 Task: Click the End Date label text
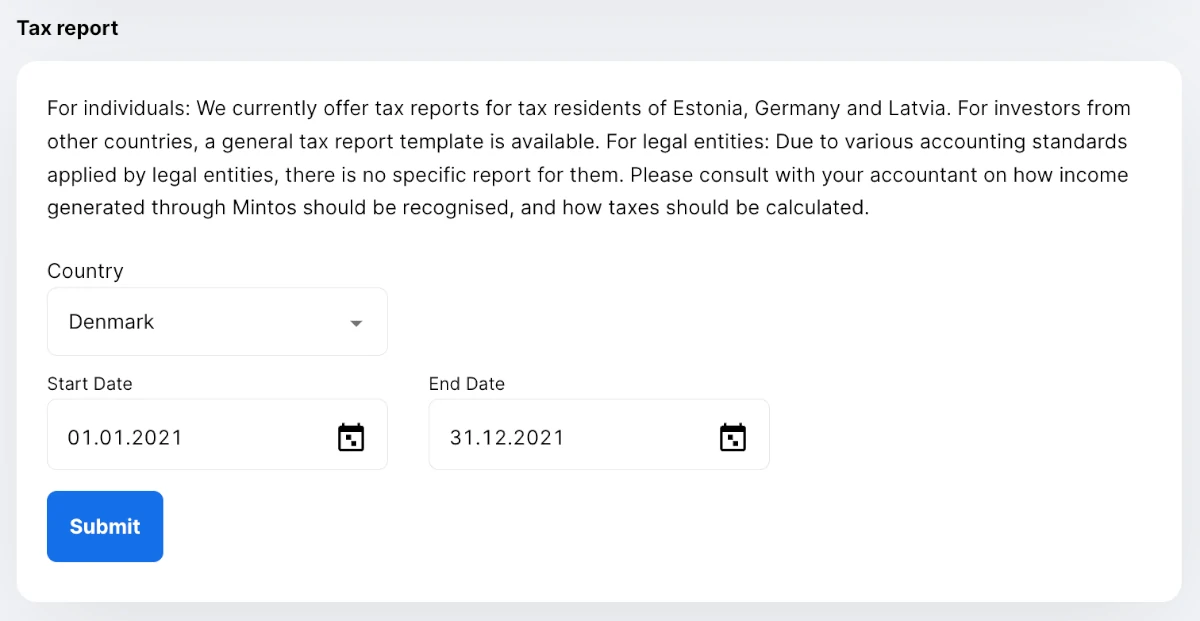point(466,384)
